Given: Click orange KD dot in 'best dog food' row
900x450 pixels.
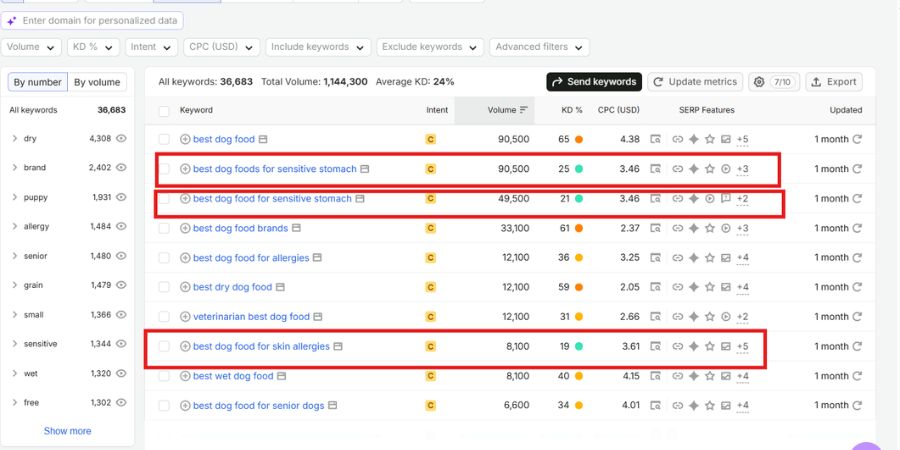Looking at the screenshot, I should [579, 139].
